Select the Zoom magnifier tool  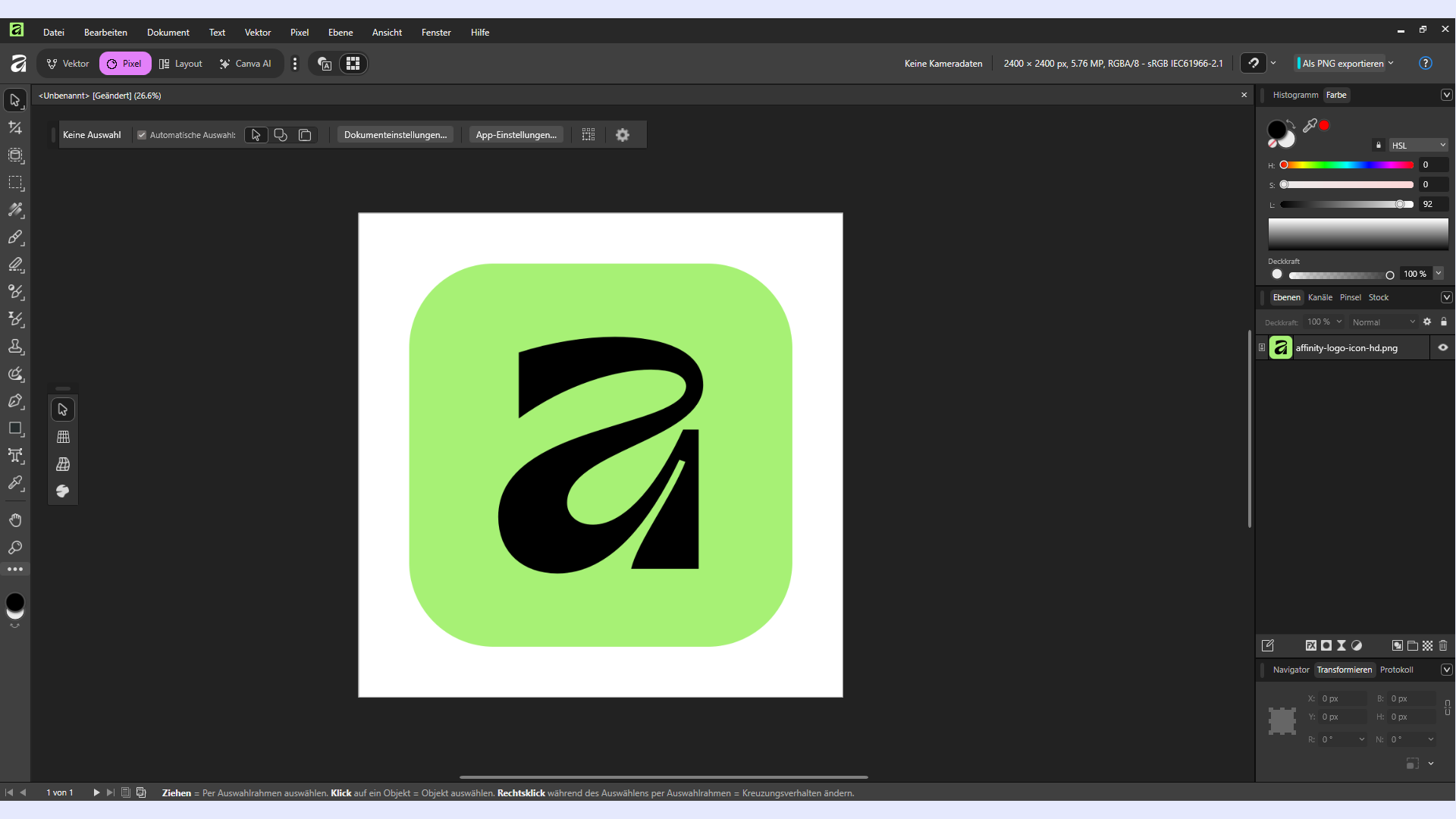[x=15, y=548]
